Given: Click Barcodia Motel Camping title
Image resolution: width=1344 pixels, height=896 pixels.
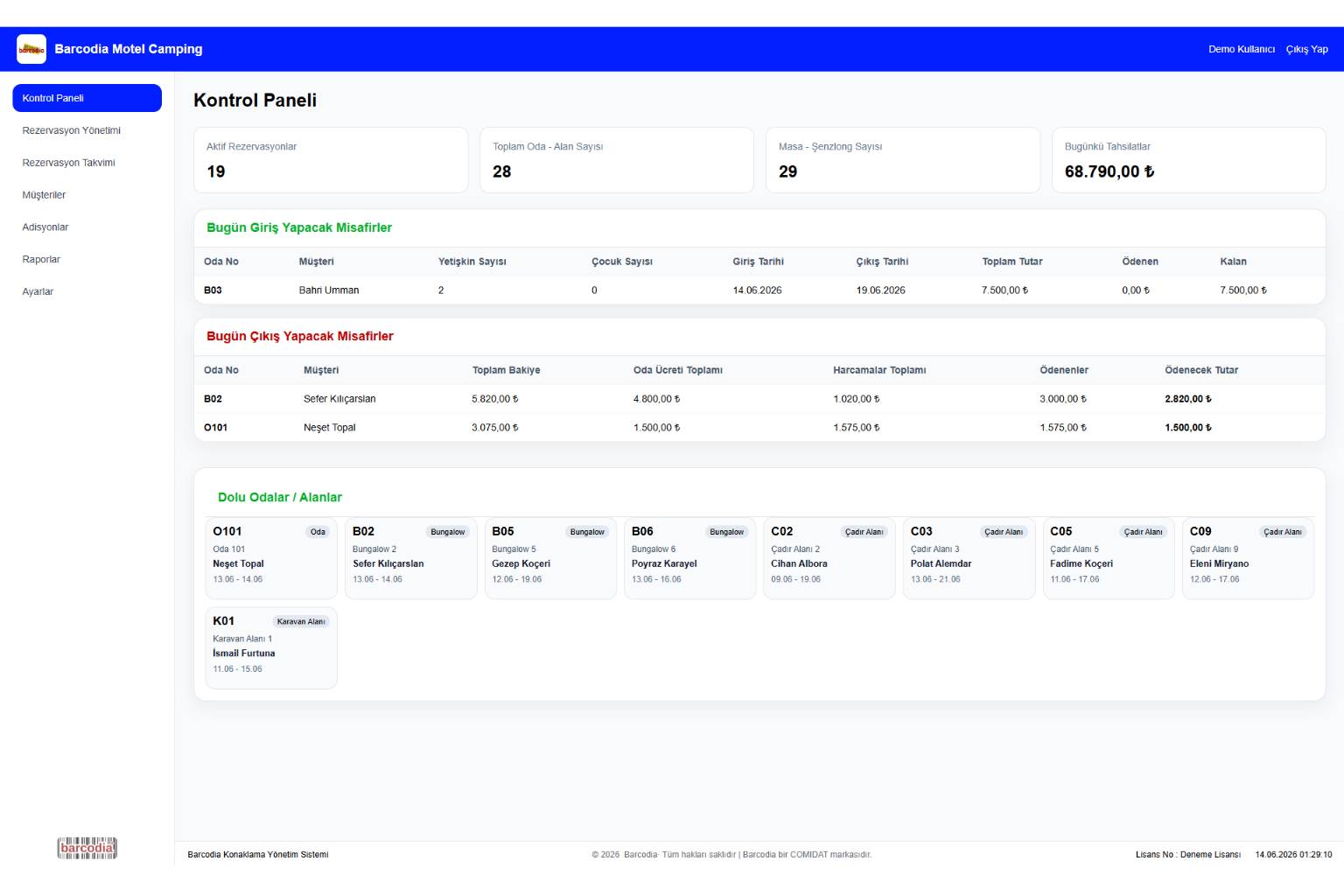Looking at the screenshot, I should 129,49.
